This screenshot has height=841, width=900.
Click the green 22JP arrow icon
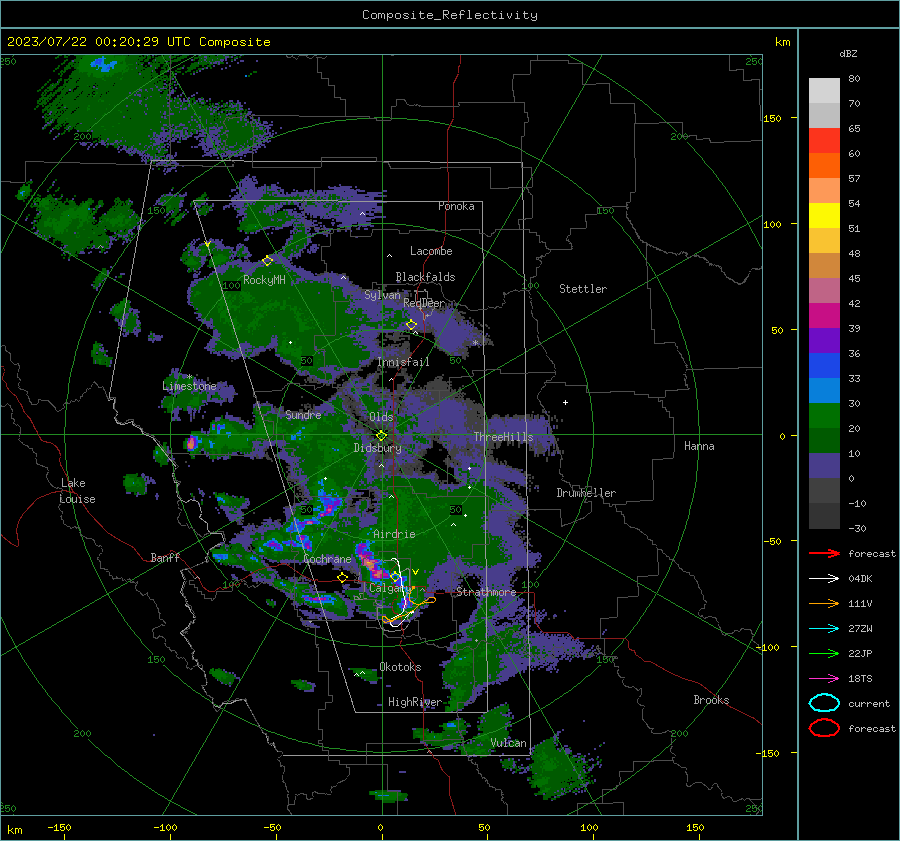coord(824,653)
